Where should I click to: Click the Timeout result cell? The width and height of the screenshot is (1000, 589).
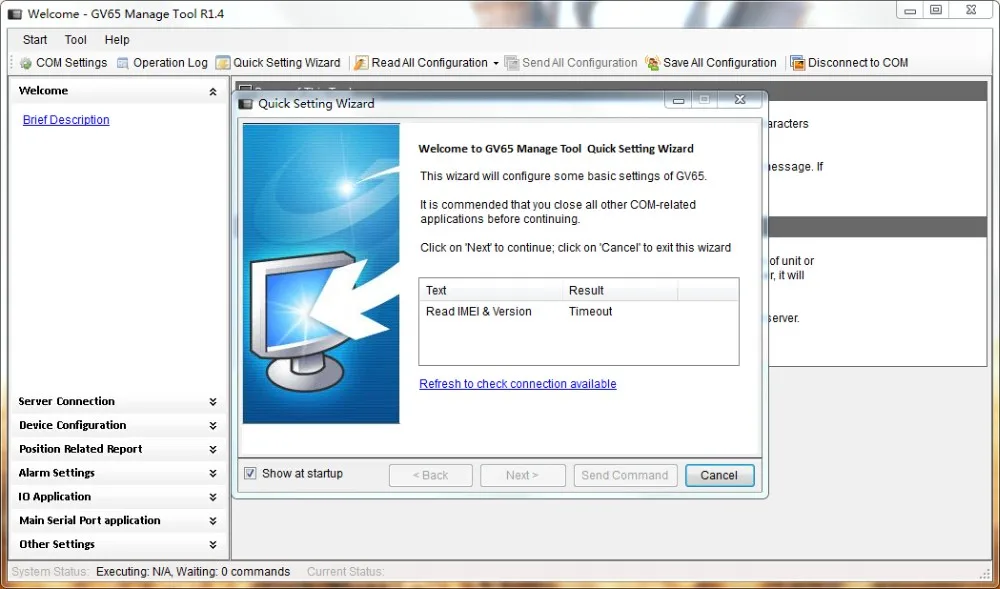591,312
